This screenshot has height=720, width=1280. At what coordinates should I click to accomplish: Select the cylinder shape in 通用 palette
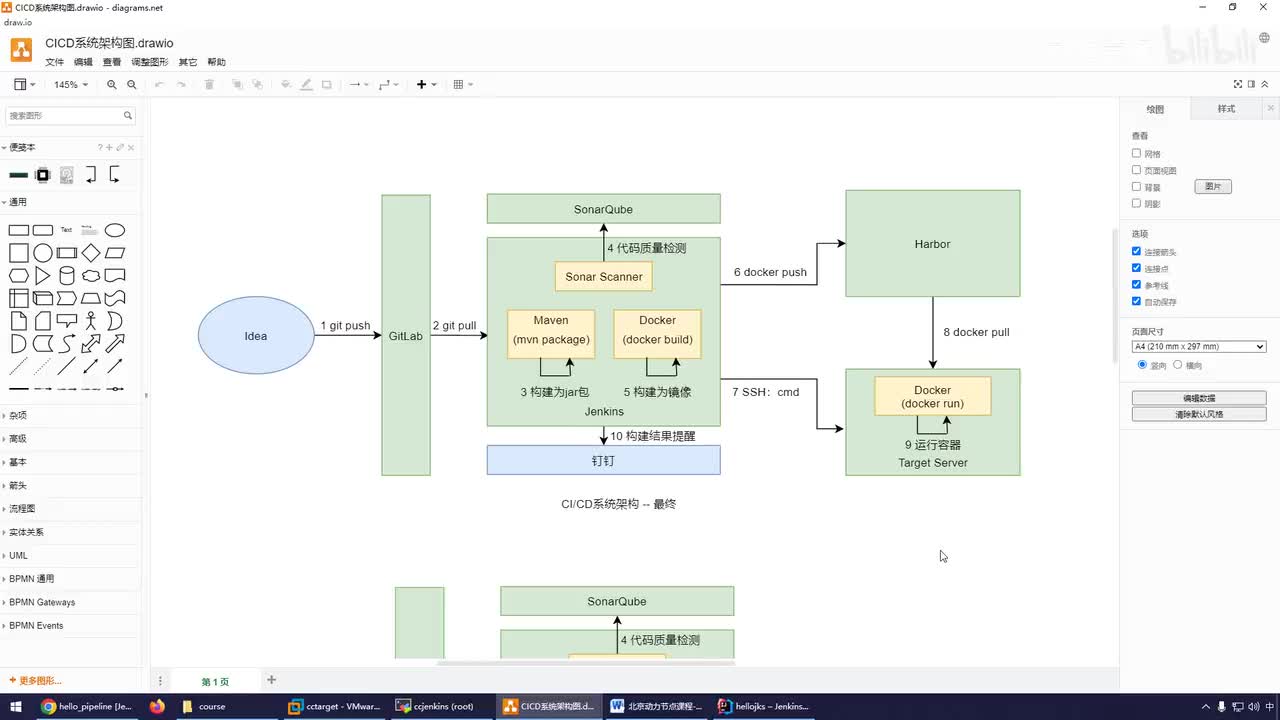pyautogui.click(x=67, y=276)
